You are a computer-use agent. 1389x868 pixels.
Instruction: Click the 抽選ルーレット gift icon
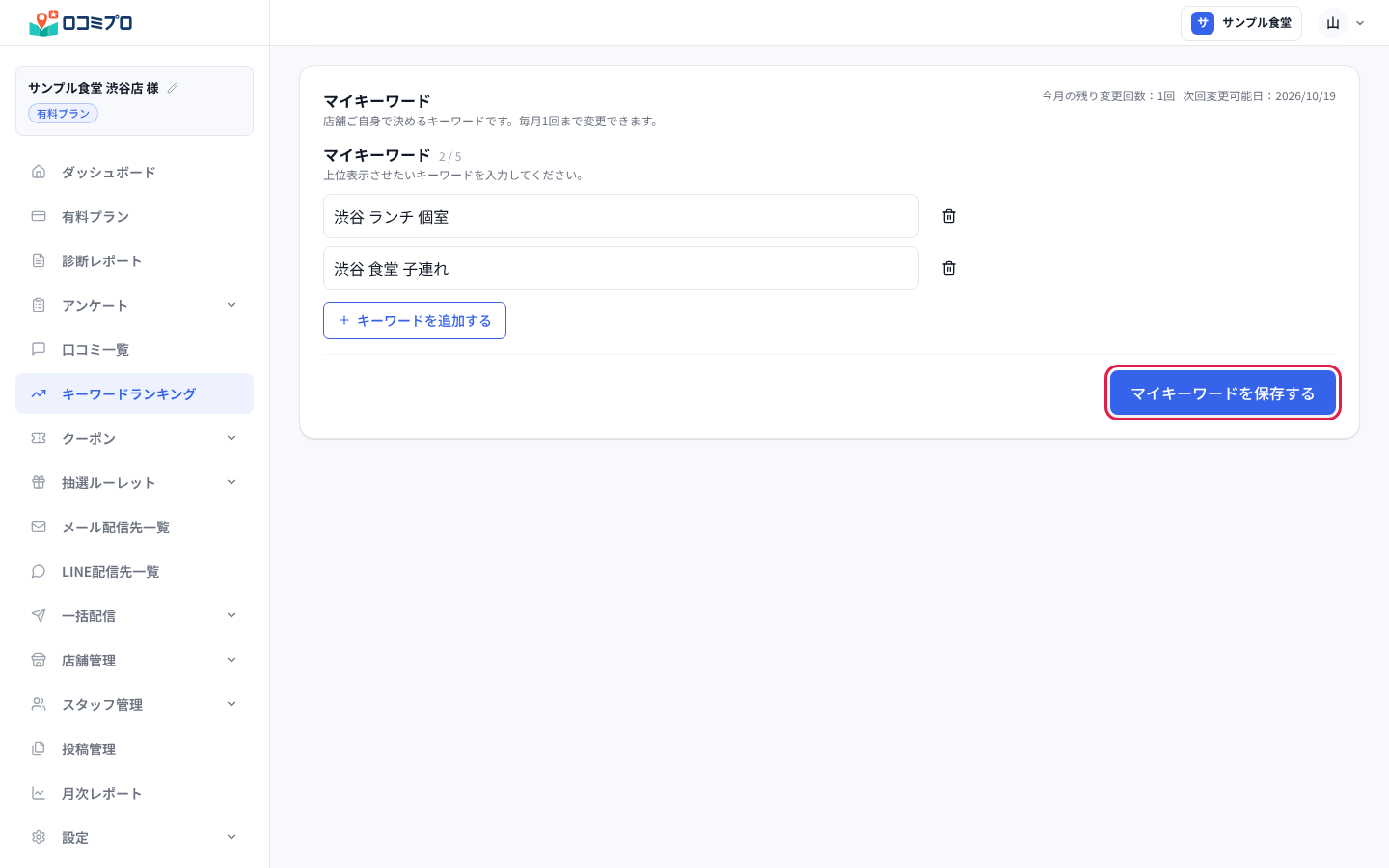click(39, 482)
